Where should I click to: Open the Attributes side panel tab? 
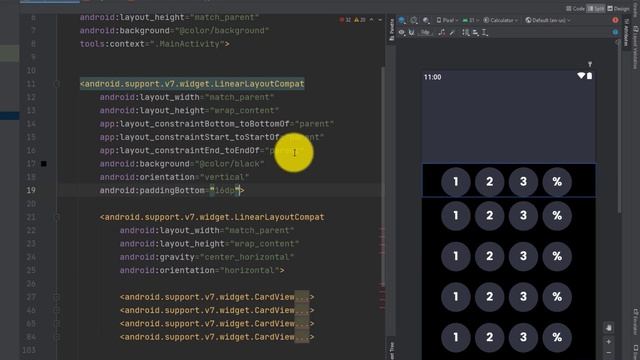click(627, 32)
